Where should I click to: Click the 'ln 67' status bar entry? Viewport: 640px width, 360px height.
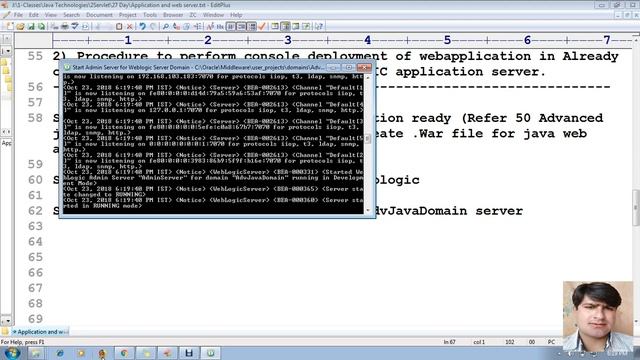[x=449, y=342]
